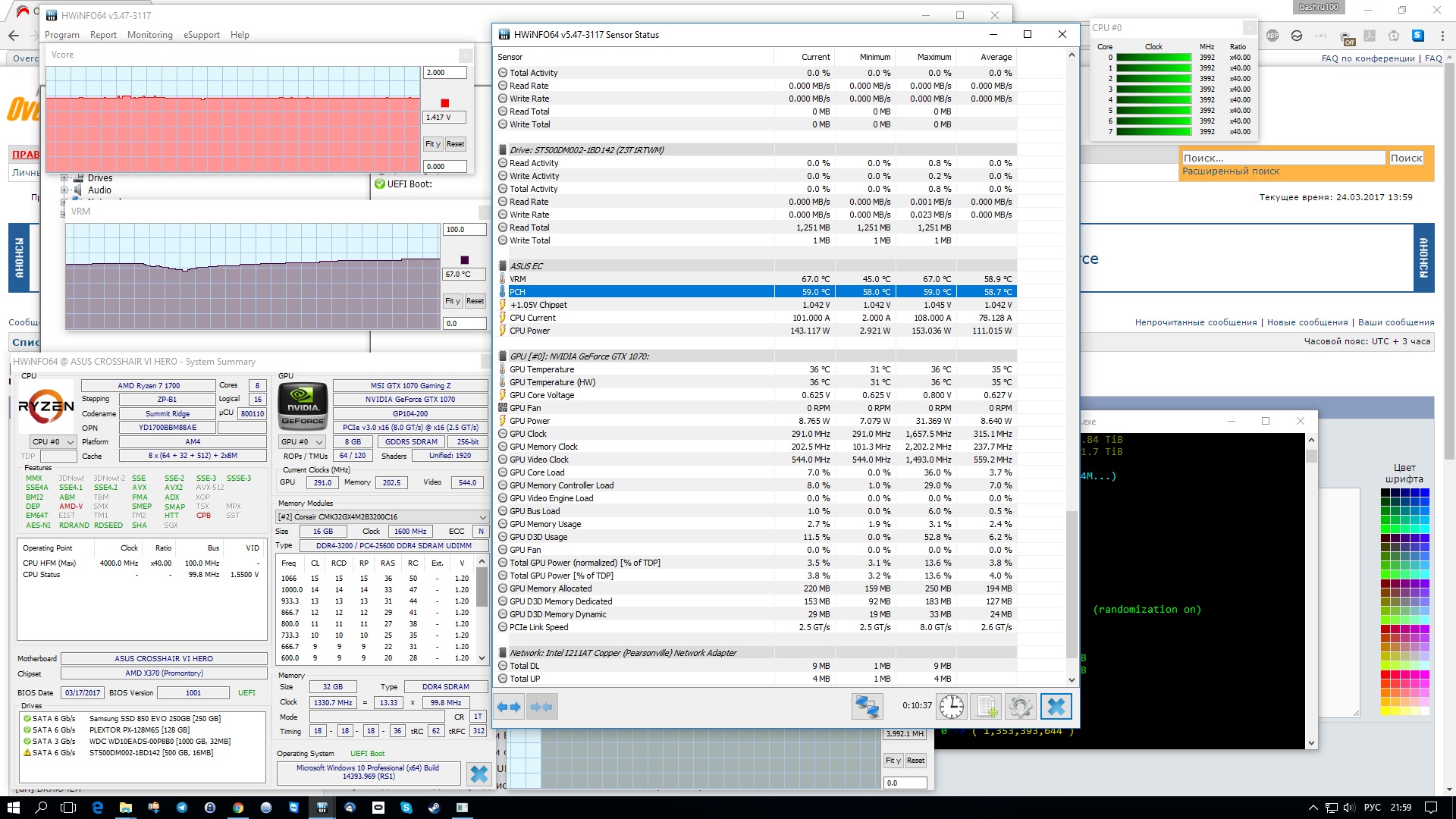The width and height of the screenshot is (1456, 819).
Task: Open the Monitoring menu
Action: click(149, 35)
